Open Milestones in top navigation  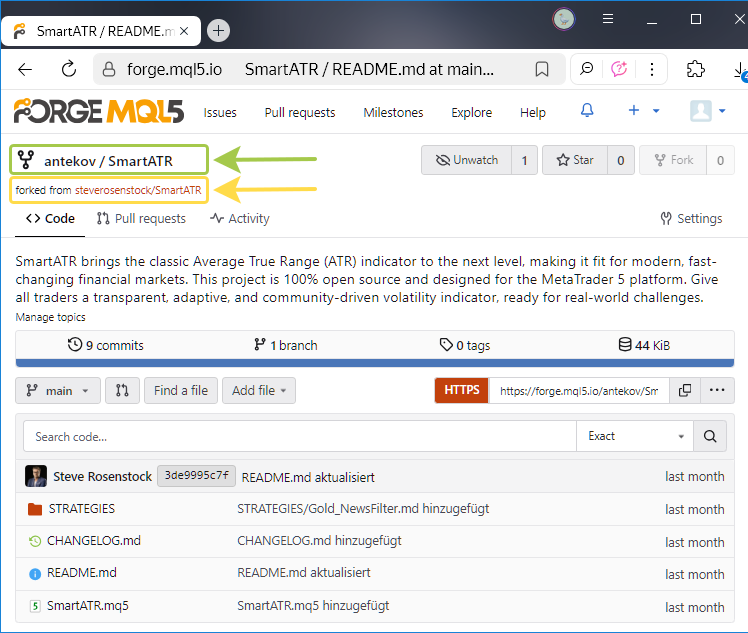[x=393, y=113]
